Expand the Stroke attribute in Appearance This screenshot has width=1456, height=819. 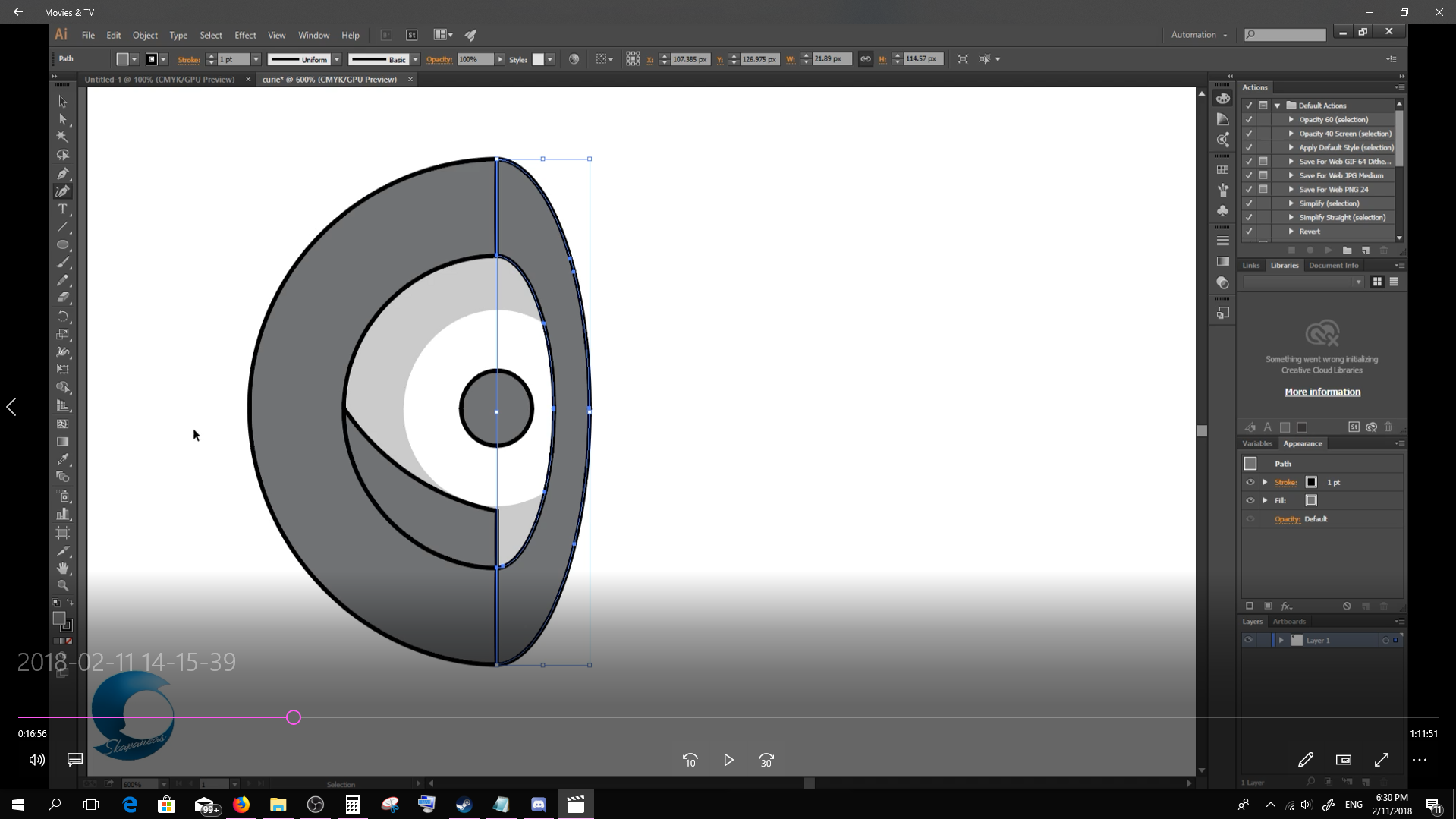click(x=1265, y=482)
